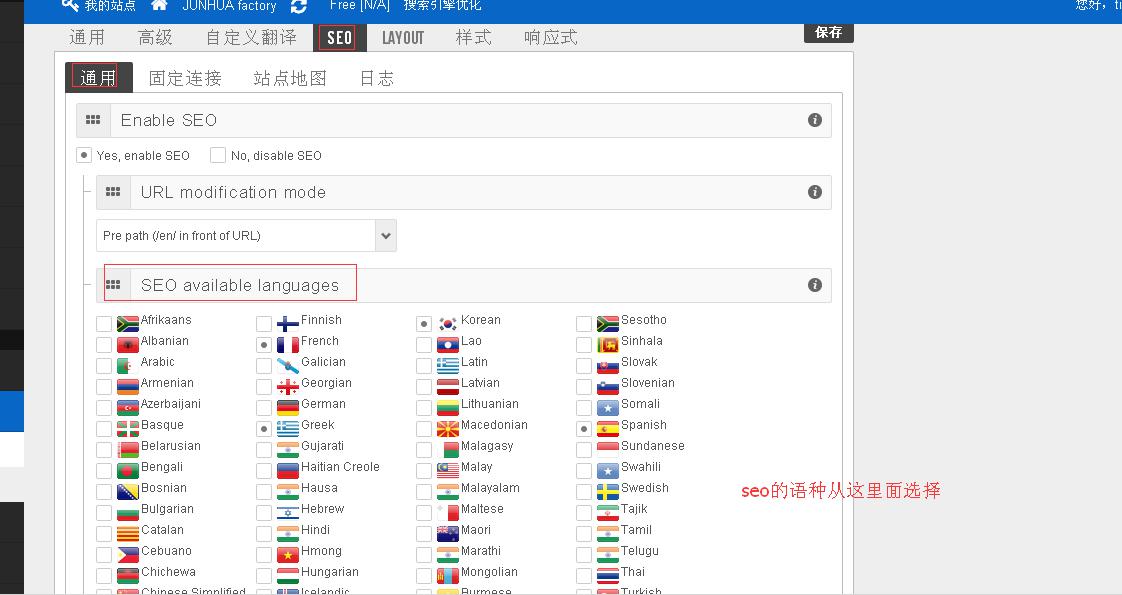Enable the Swedish language checkbox
Screen dimensions: 1122x595
click(584, 492)
